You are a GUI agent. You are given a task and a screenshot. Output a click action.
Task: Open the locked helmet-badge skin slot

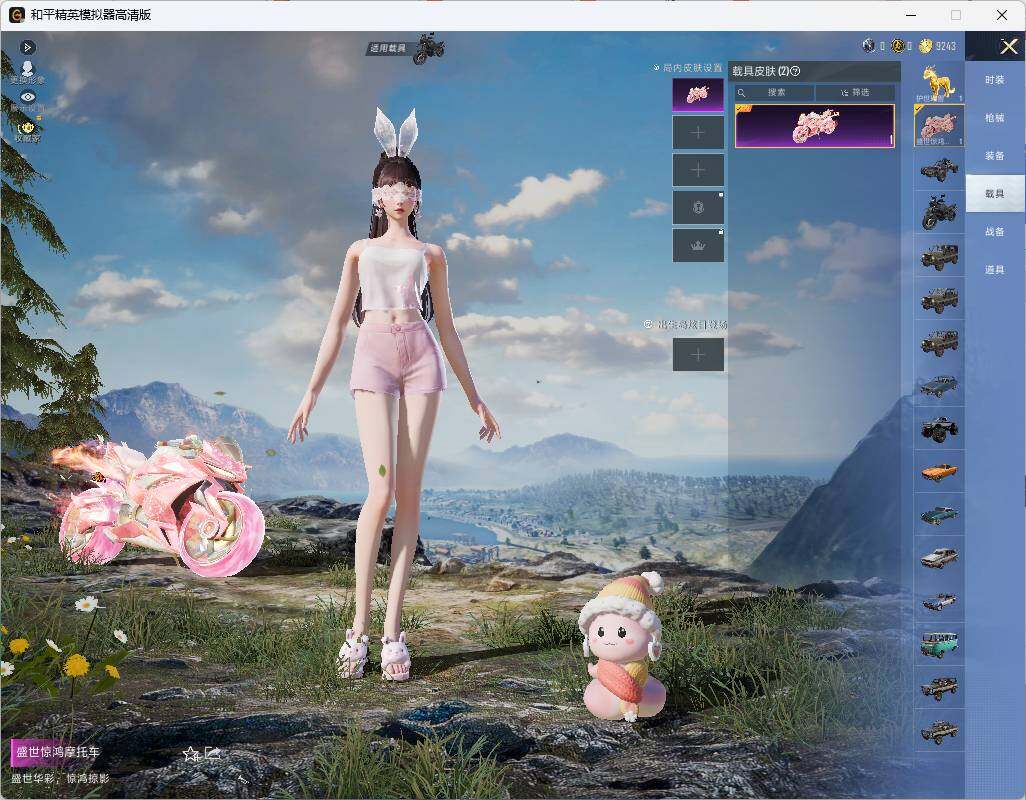coord(698,208)
